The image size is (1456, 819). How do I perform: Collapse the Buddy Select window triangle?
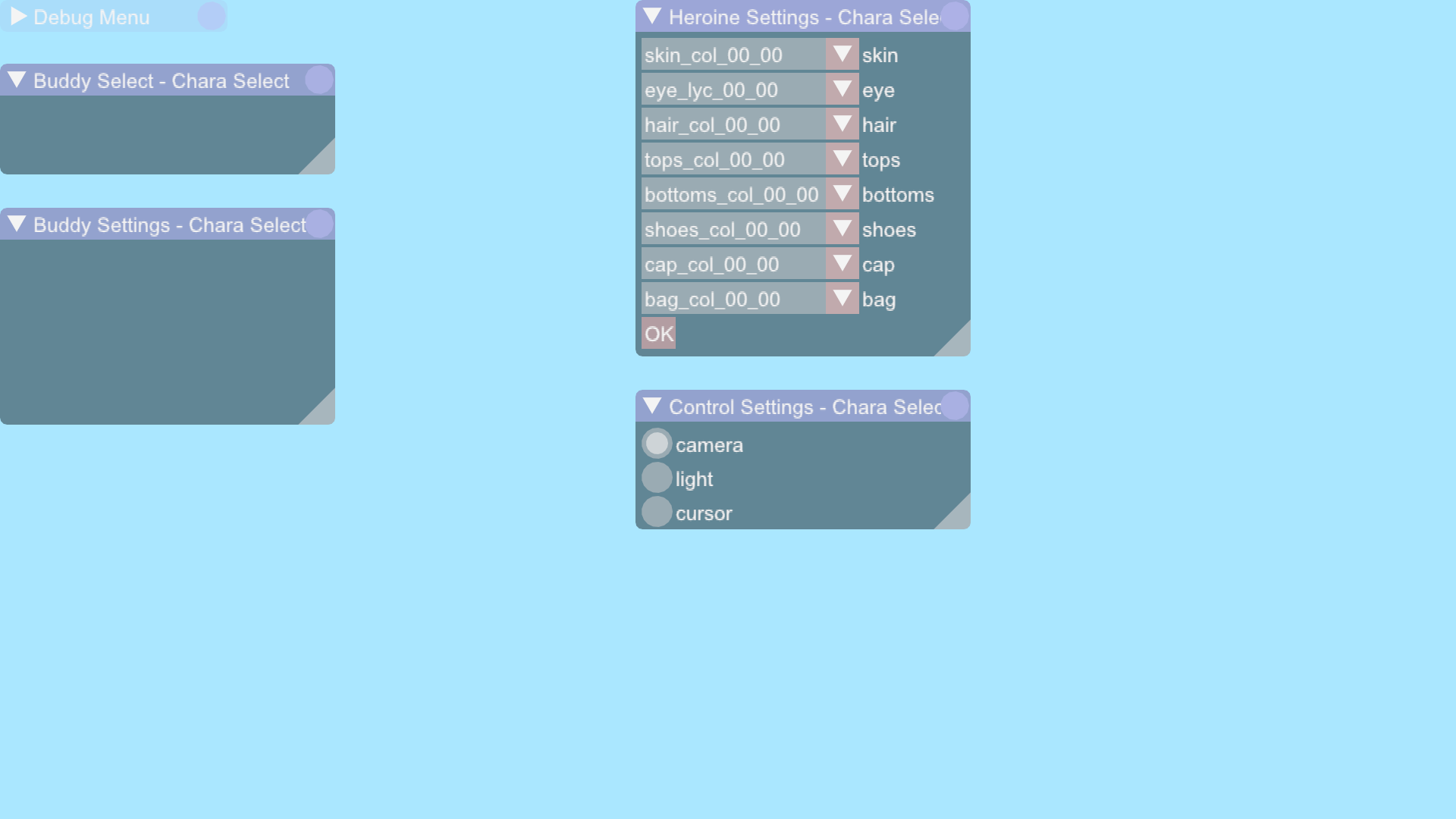click(x=17, y=80)
